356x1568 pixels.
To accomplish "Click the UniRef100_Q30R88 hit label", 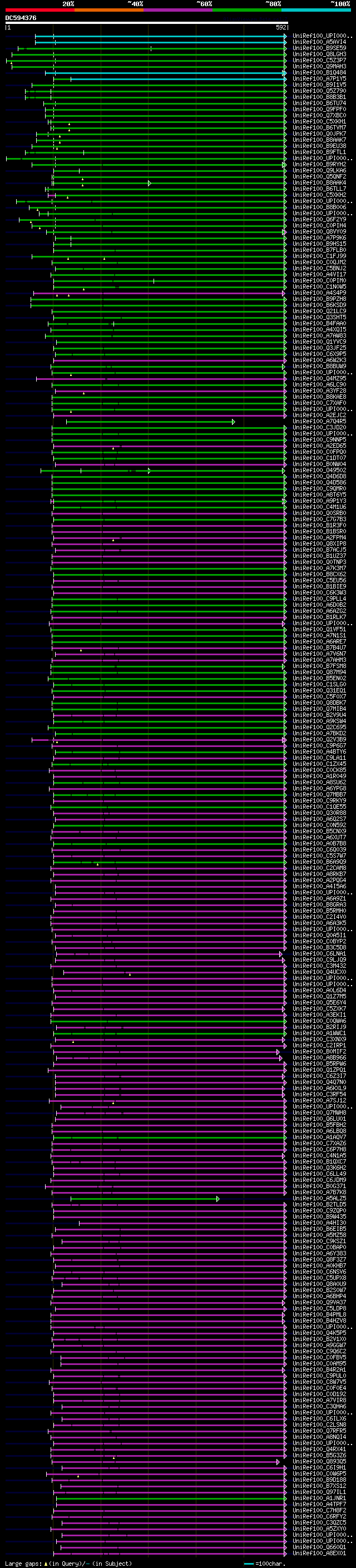I will [x=319, y=813].
